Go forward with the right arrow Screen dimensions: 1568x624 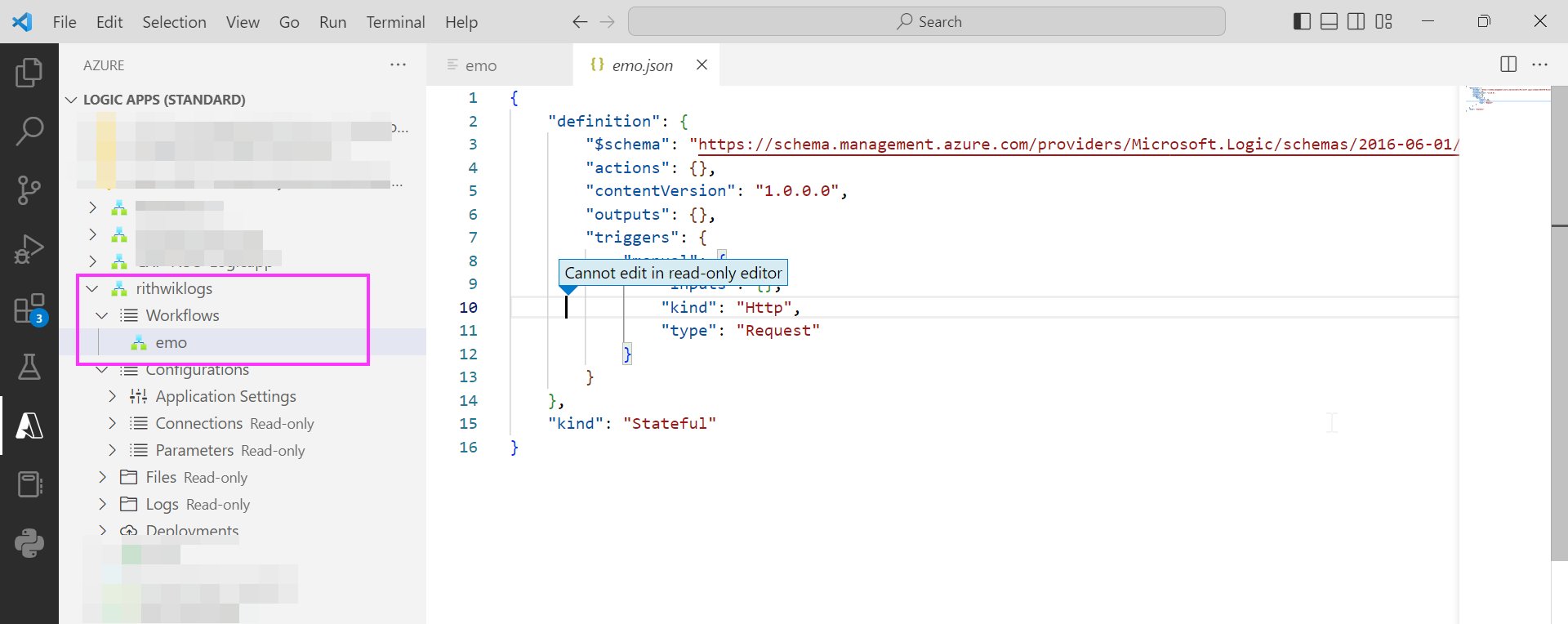607,22
